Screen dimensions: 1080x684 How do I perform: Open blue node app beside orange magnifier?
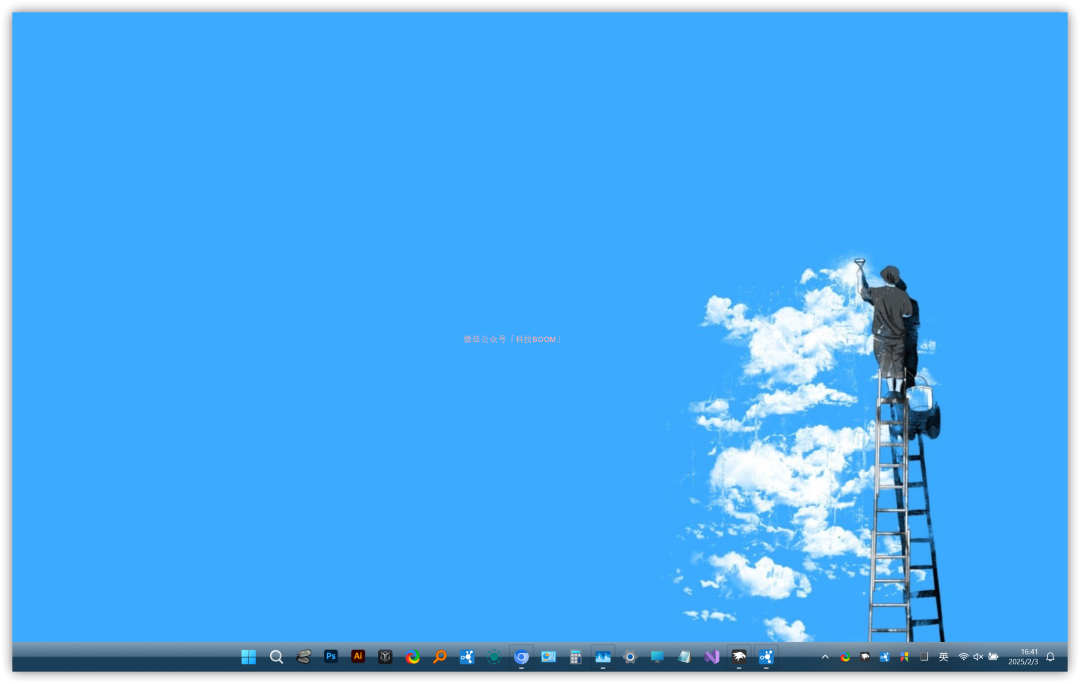[466, 657]
